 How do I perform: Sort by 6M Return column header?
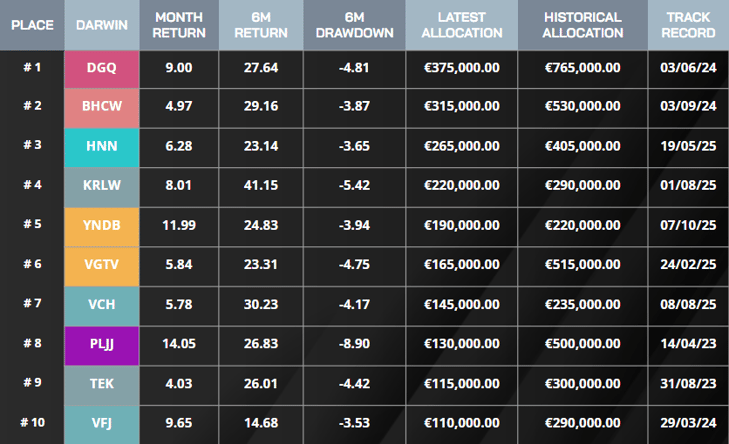(x=262, y=25)
